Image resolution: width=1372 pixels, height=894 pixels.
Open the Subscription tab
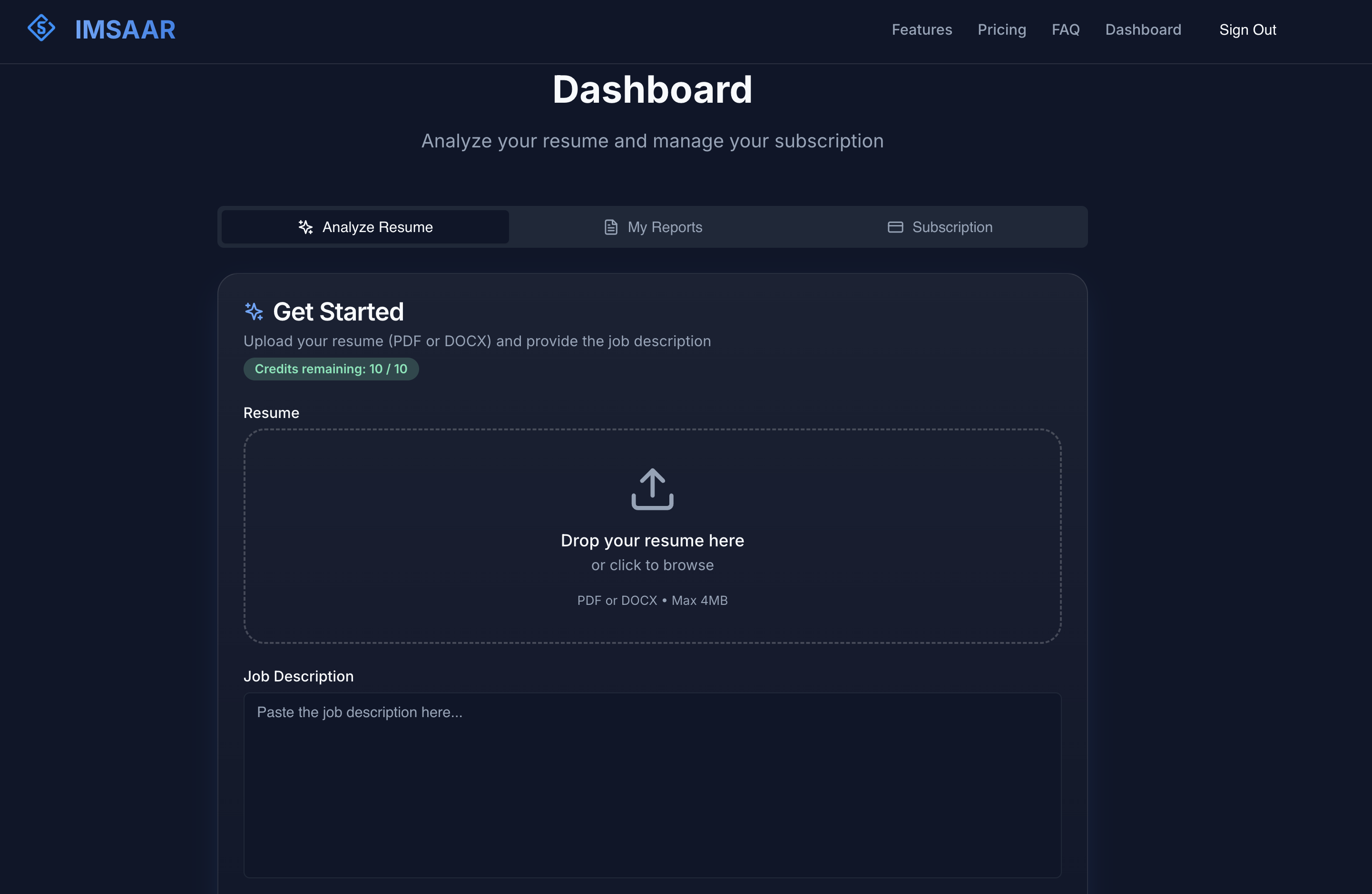[x=940, y=227]
